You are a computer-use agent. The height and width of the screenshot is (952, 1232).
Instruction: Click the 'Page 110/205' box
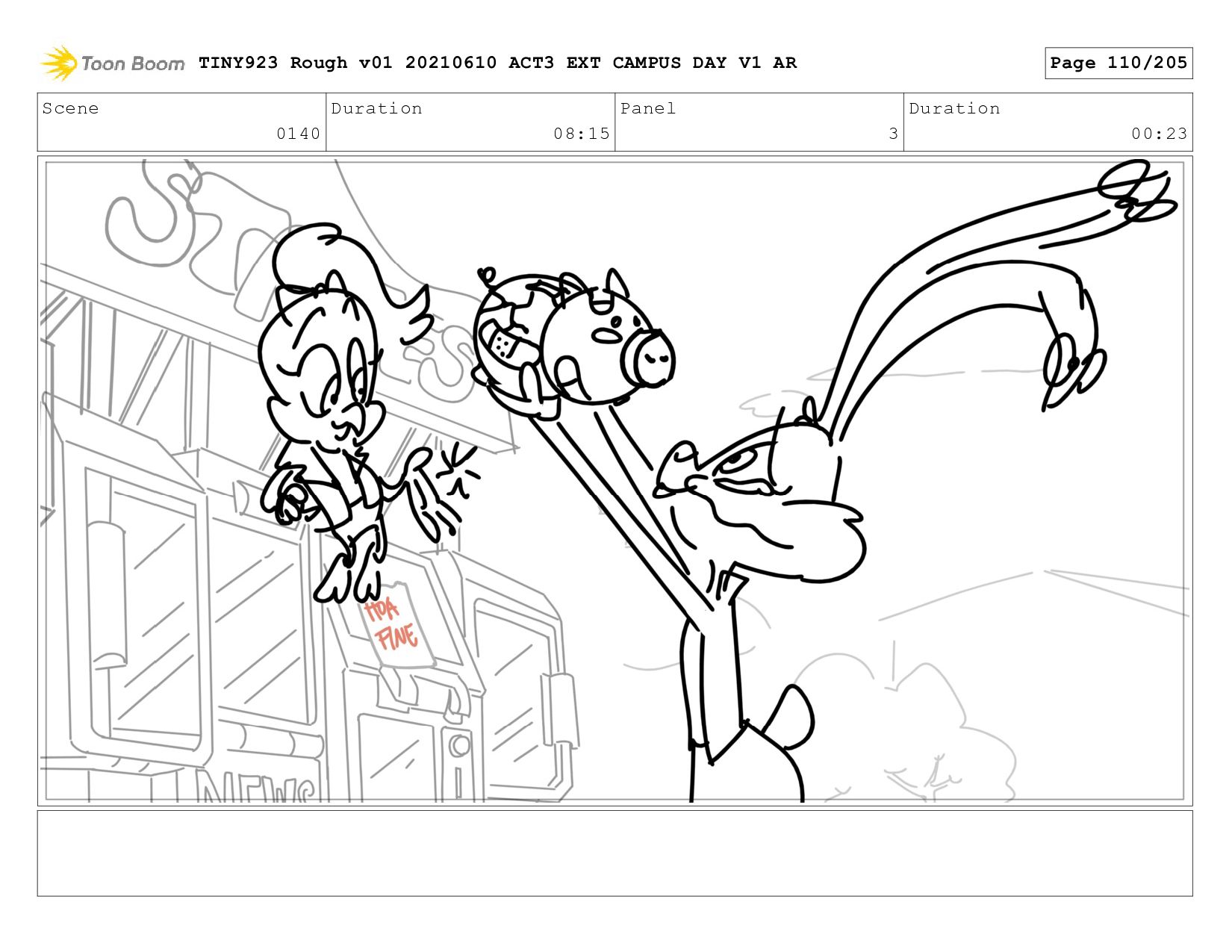1119,63
